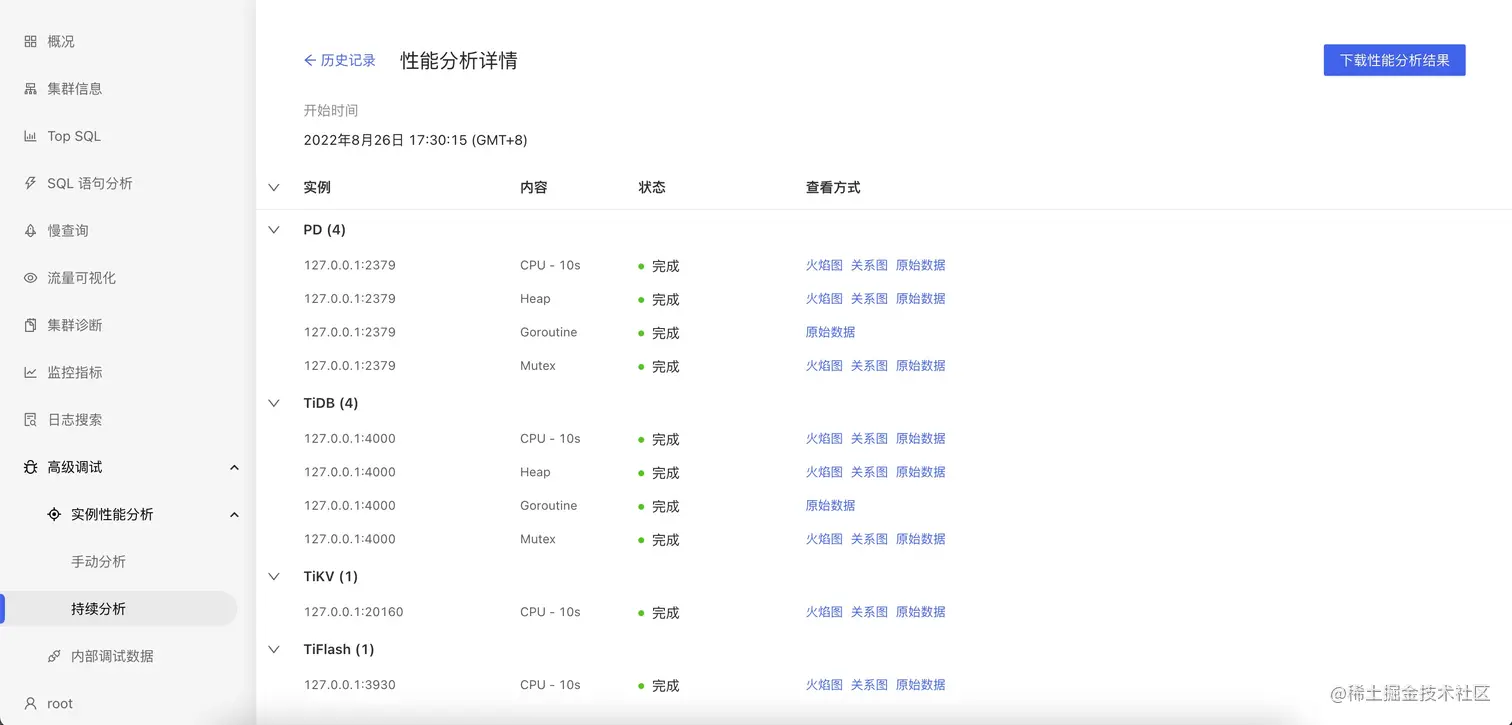Open 关系图 for TiDB CPU - 10s
The height and width of the screenshot is (725, 1512).
(x=869, y=439)
